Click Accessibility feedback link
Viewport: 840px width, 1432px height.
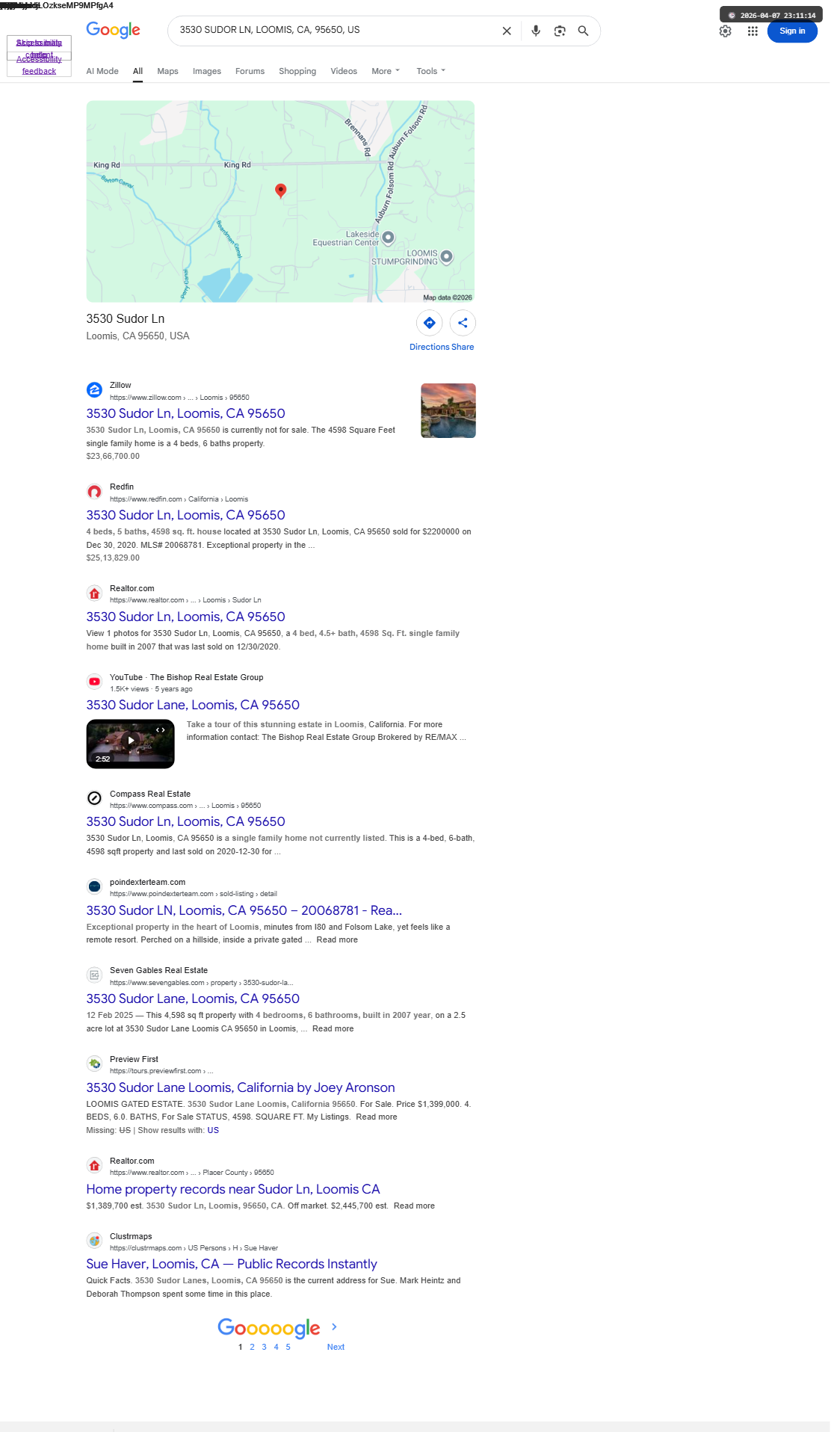click(x=39, y=66)
